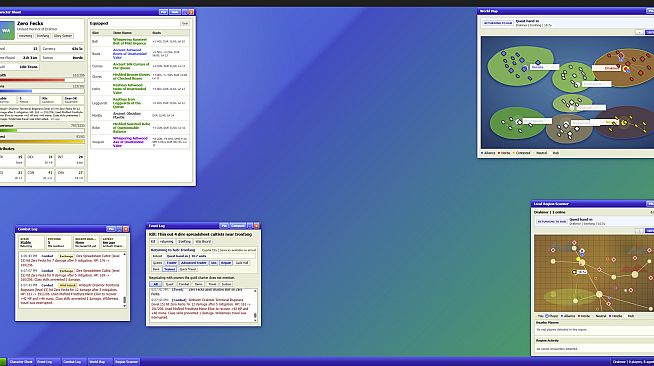This screenshot has width=654, height=366.
Task: Close the Event Log window
Action: 257,226
